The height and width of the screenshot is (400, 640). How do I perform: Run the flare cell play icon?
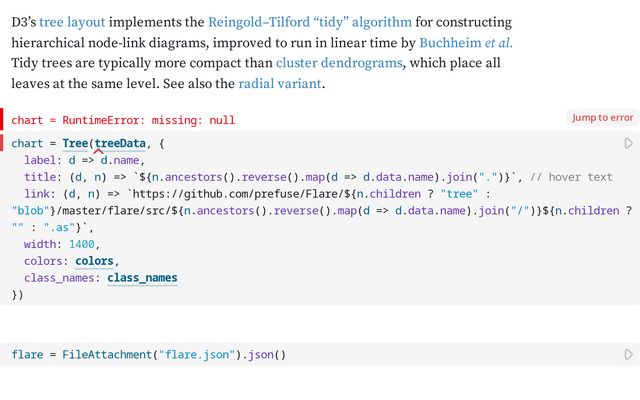[629, 354]
